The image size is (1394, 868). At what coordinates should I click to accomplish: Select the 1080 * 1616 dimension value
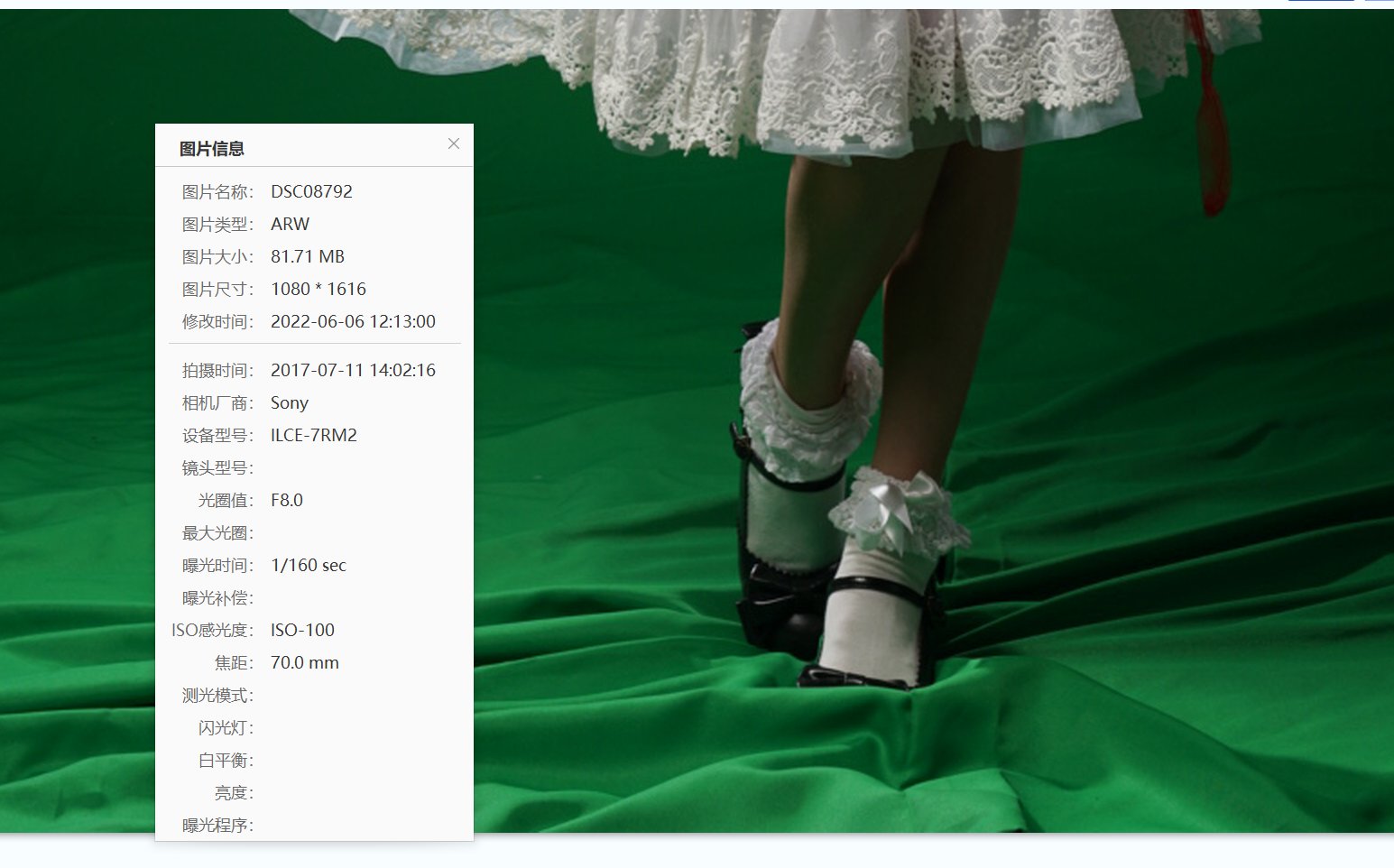318,289
